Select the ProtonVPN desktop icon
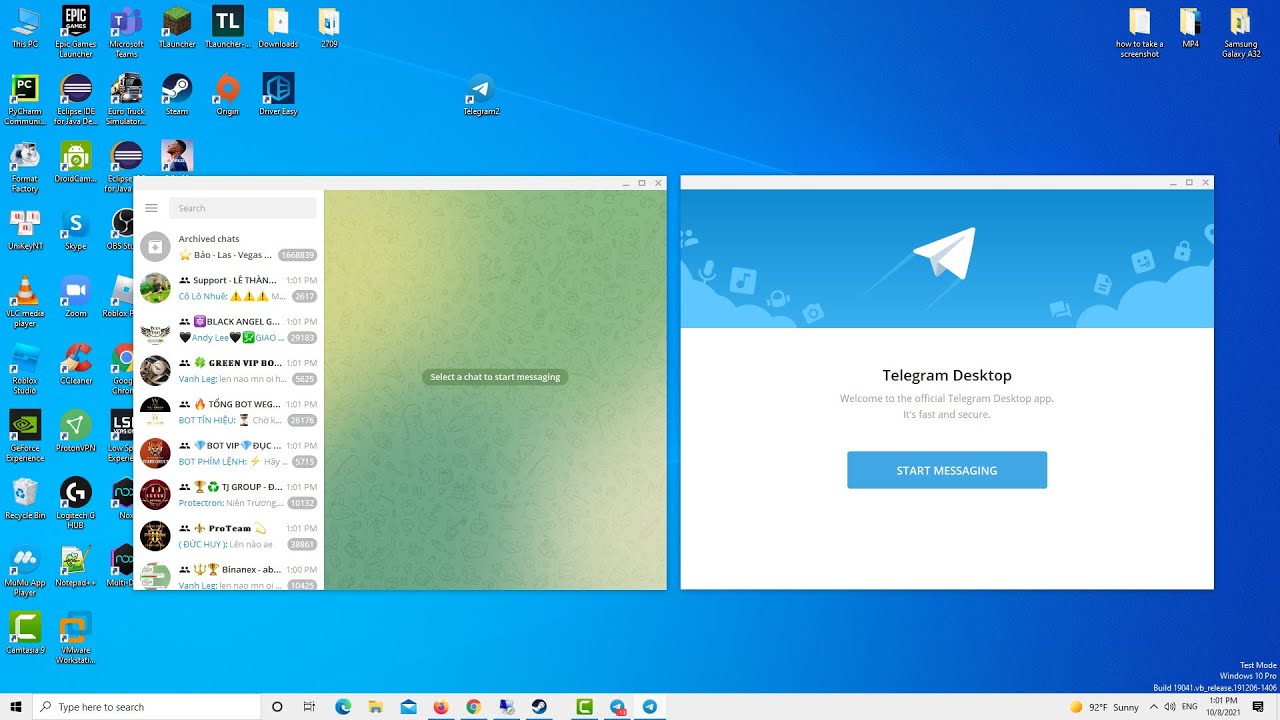 click(x=76, y=431)
